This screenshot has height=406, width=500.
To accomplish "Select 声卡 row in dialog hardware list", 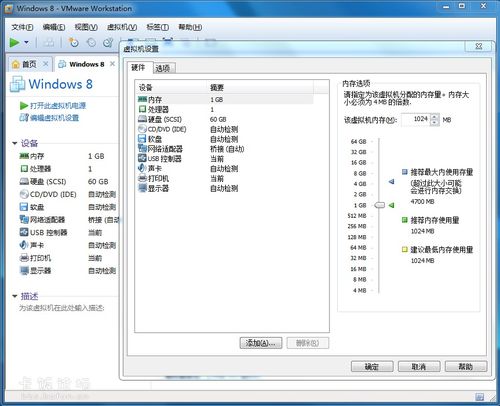I will (x=225, y=169).
